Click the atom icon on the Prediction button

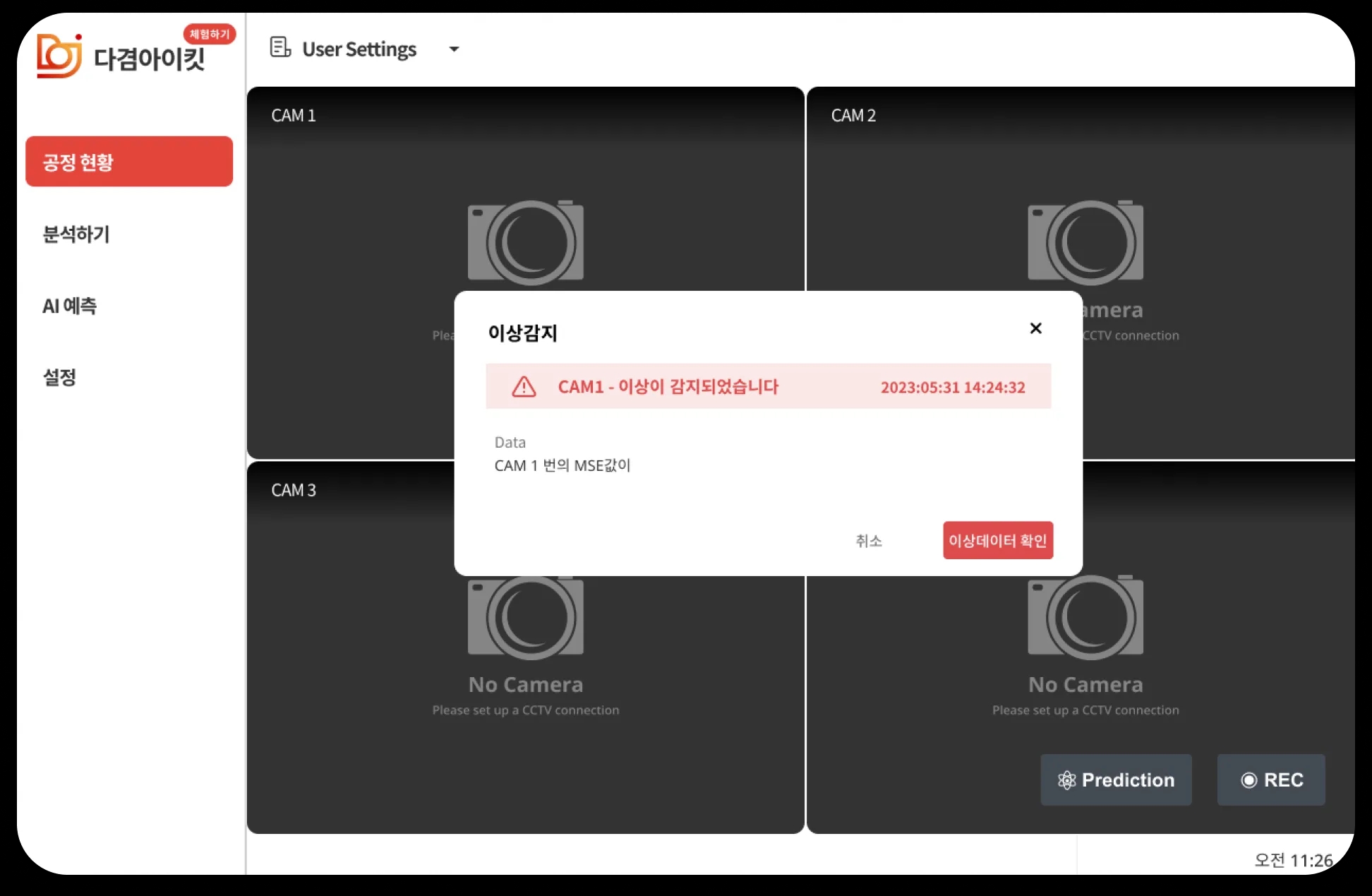[x=1066, y=780]
